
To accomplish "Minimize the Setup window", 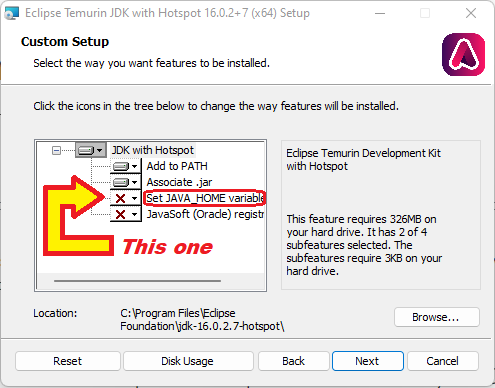I will click(380, 13).
